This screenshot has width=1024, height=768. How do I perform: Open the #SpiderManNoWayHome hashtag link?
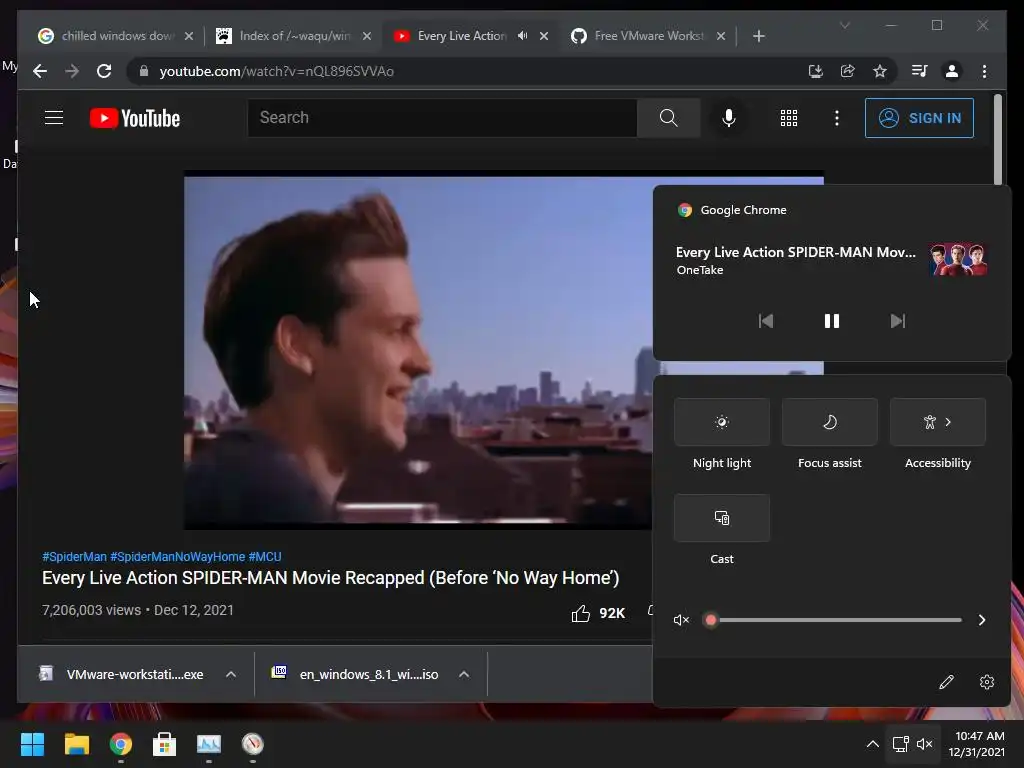178,556
